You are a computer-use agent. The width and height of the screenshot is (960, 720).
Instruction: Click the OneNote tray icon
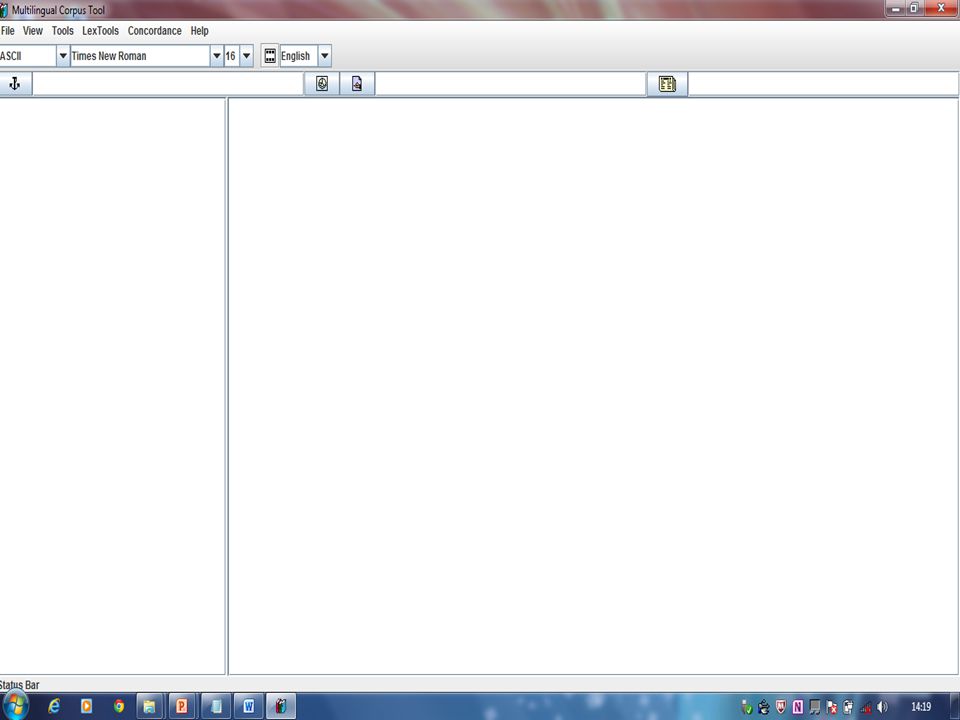pos(798,707)
